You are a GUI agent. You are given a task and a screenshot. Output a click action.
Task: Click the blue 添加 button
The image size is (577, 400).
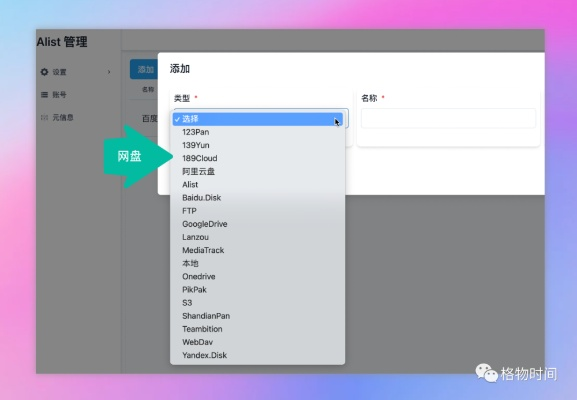[144, 69]
